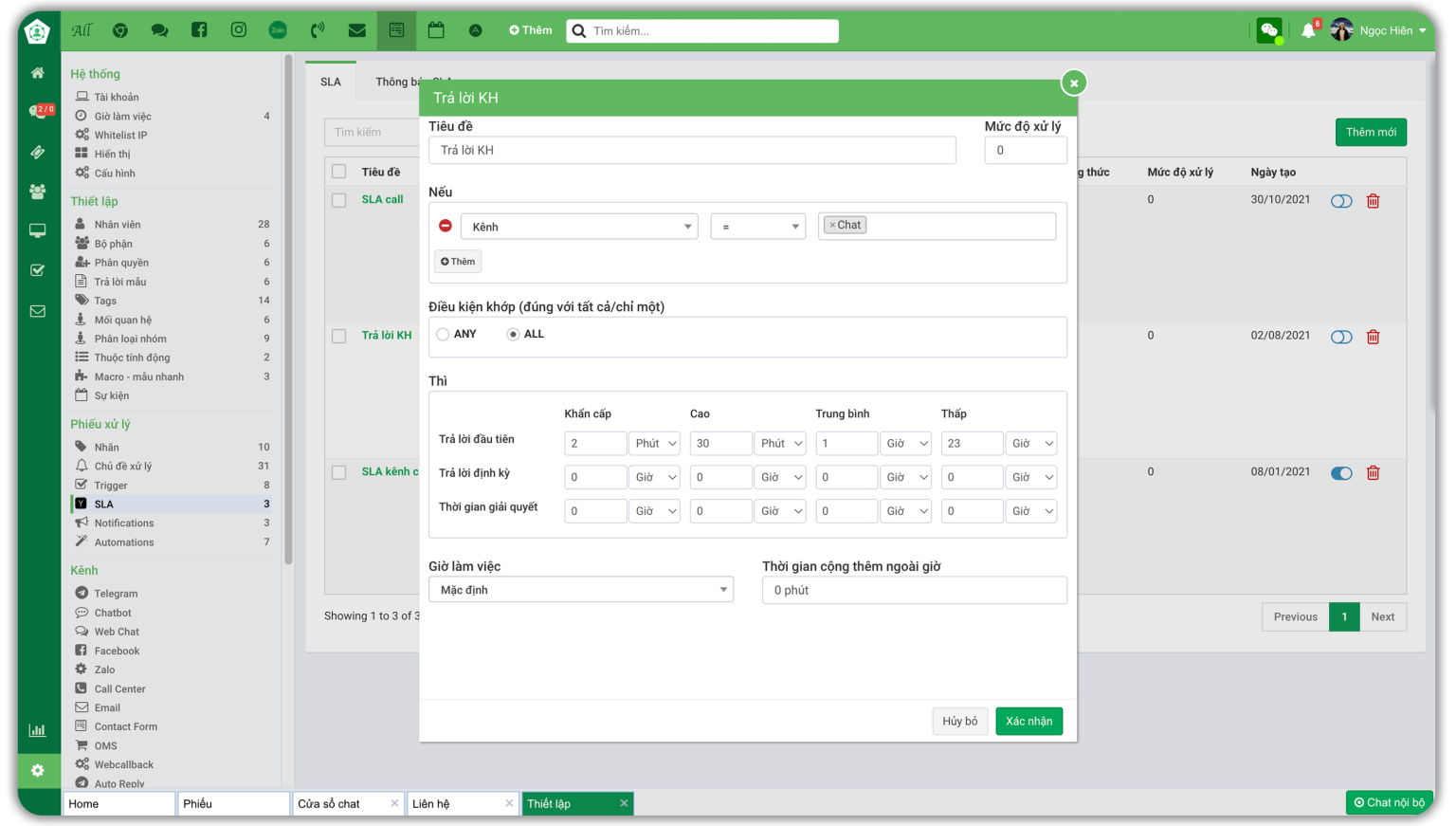The image size is (1456, 826).
Task: Open the Facebook channel icon in top toolbar
Action: click(199, 29)
